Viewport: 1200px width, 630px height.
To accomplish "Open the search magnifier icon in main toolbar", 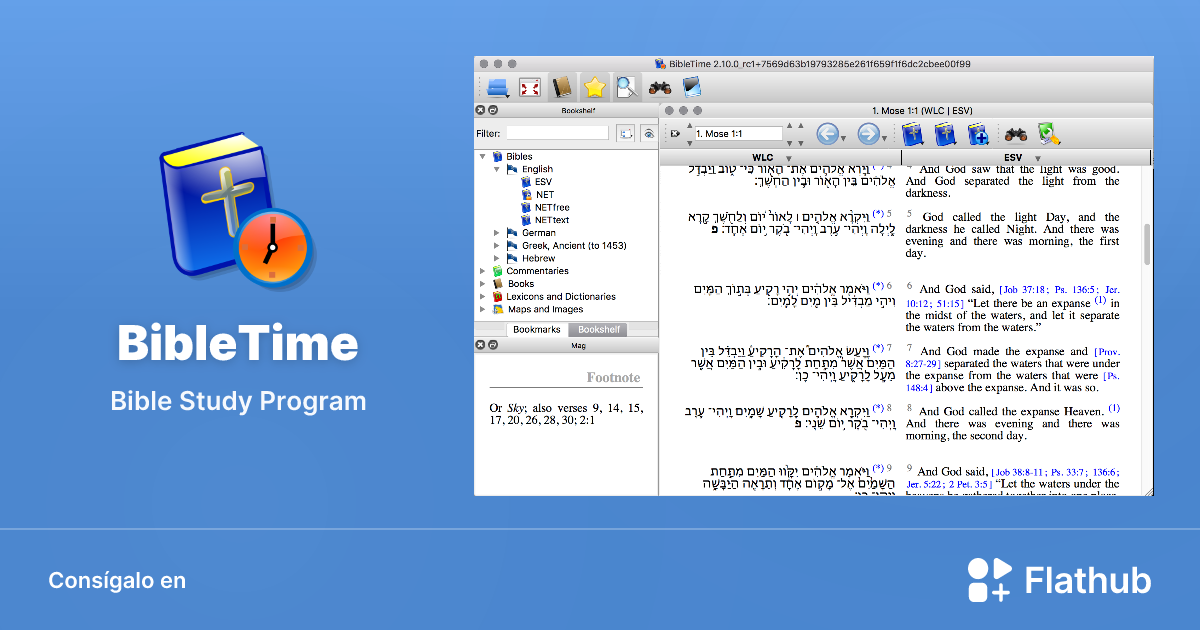I will pos(627,87).
